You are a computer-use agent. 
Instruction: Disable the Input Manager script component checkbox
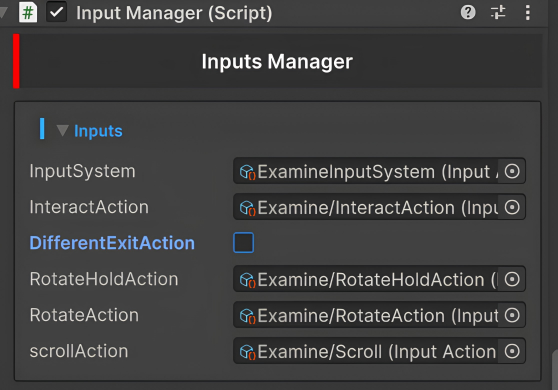[57, 13]
